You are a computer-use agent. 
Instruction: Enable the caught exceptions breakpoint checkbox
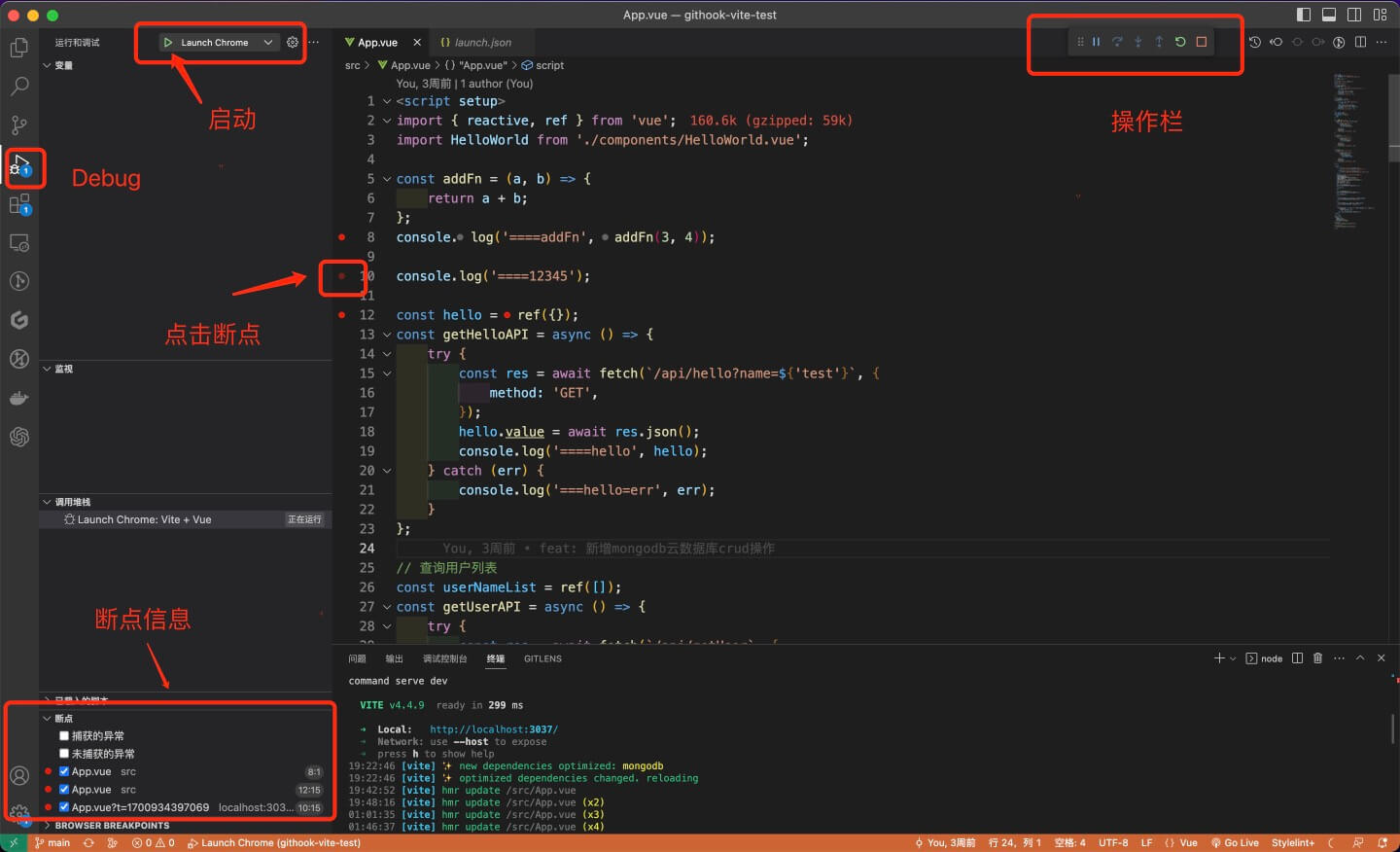pos(64,736)
